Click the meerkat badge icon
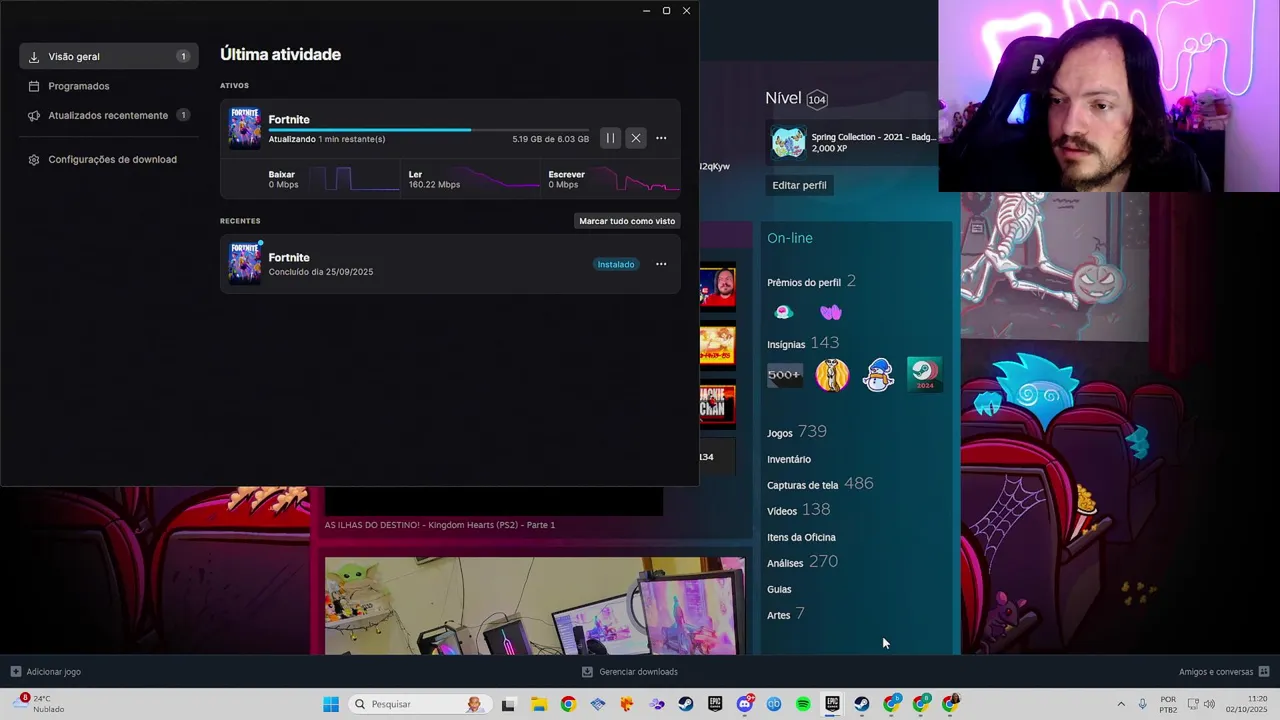1280x720 pixels. click(x=832, y=375)
